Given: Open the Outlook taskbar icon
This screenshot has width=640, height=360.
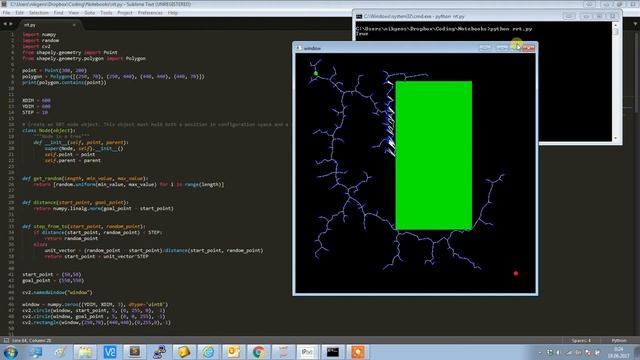Looking at the screenshot, I should (233, 352).
